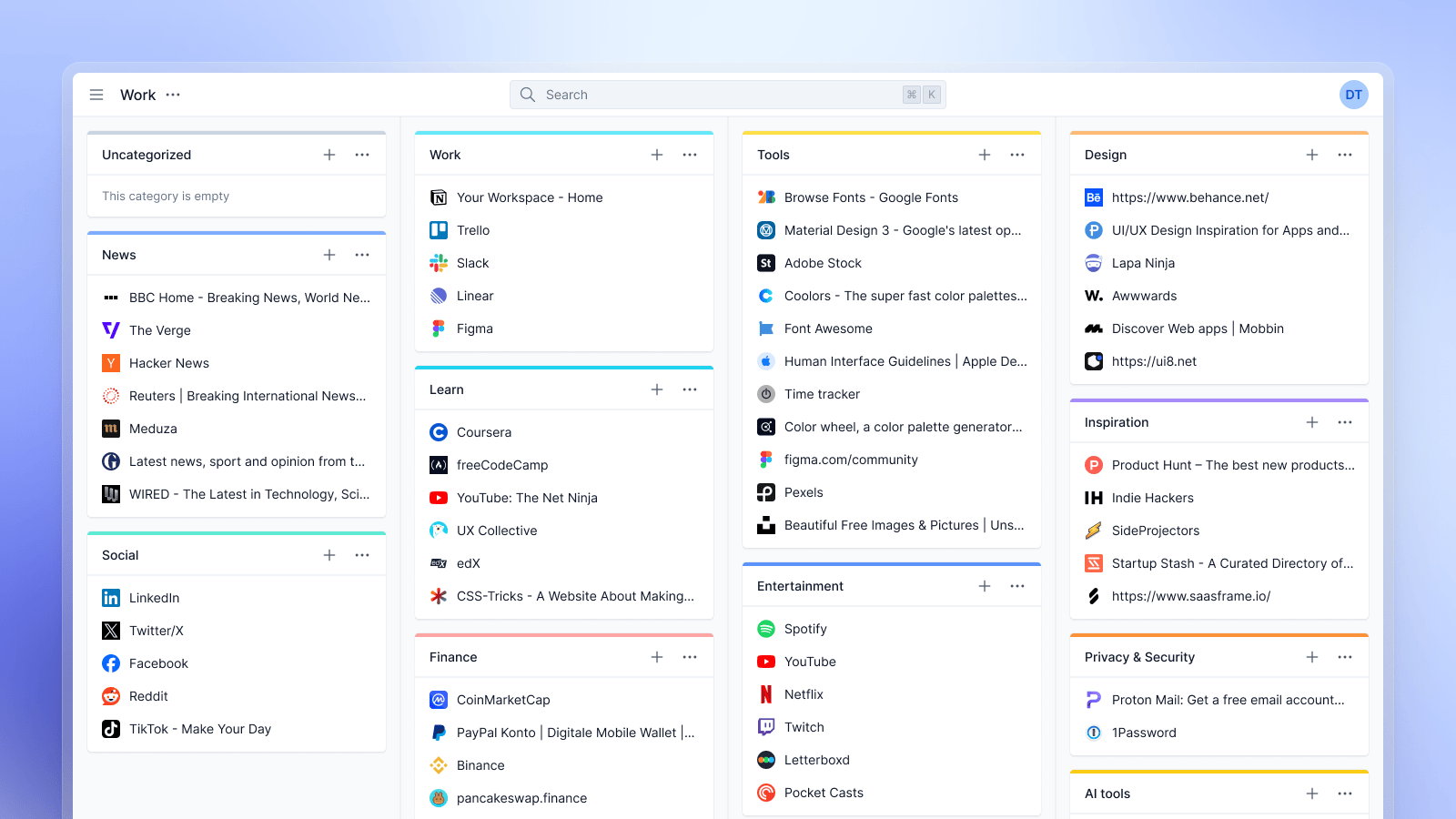Open the Tools category options menu
Screen dimensions: 1456x819
1017,155
